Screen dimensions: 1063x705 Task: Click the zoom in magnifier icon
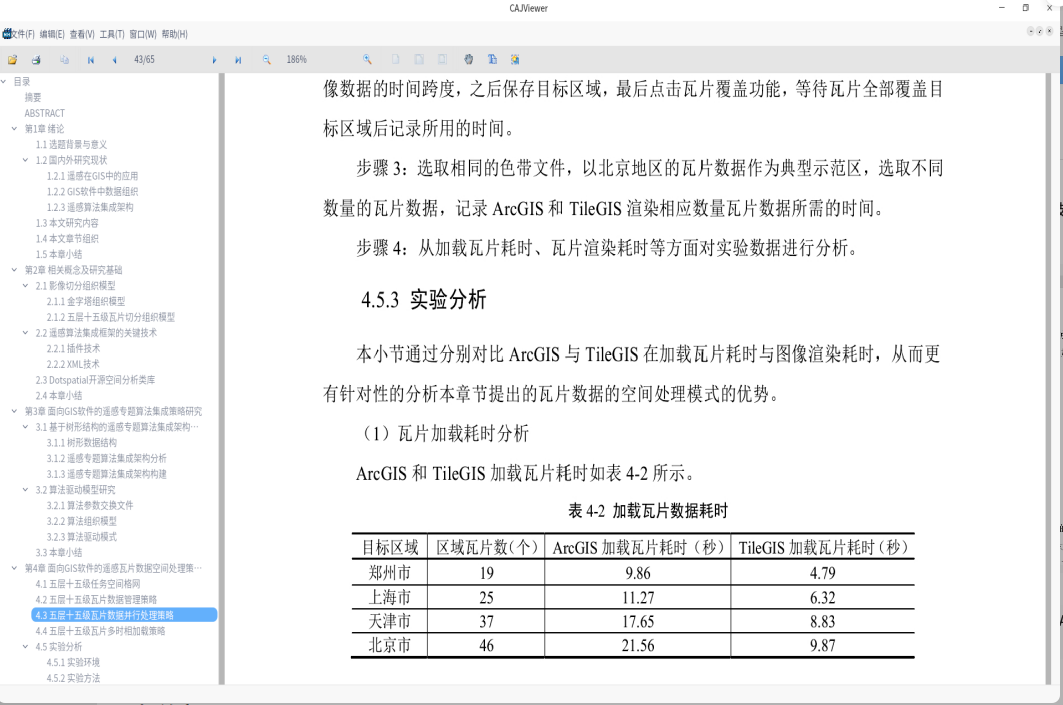pyautogui.click(x=367, y=60)
